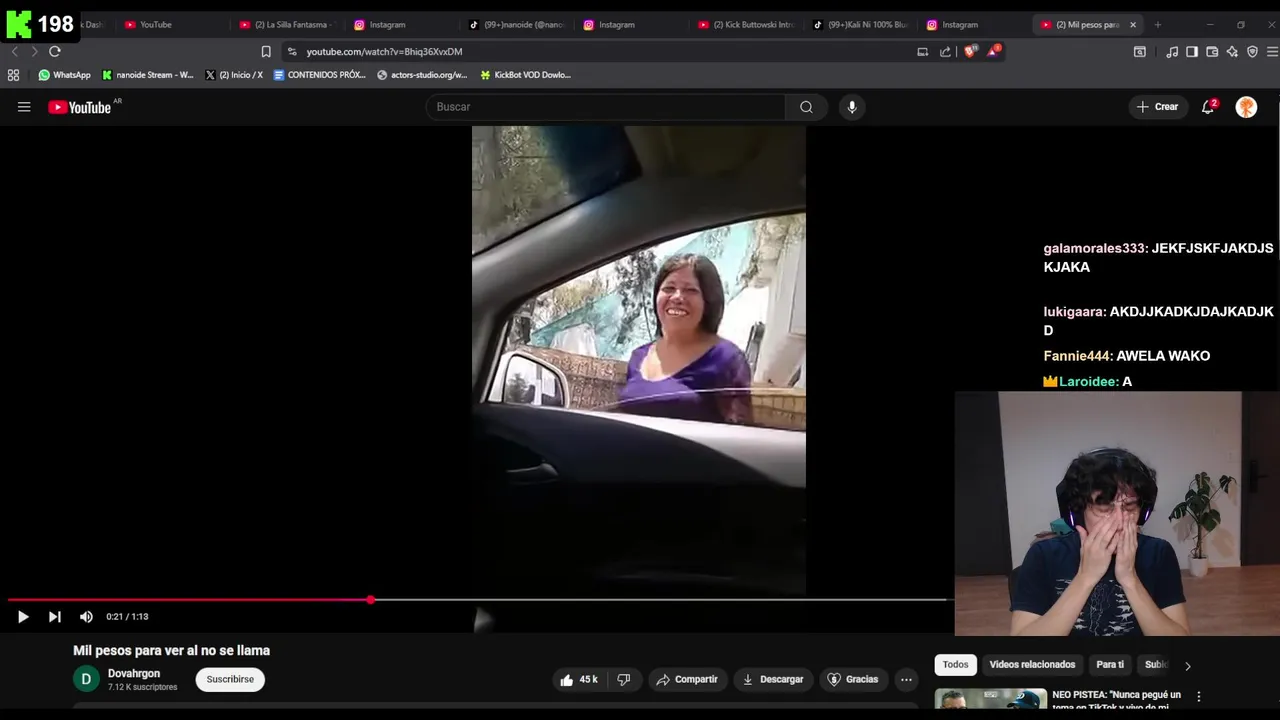This screenshot has height=720, width=1280.
Task: Go forward in browser history
Action: point(34,51)
